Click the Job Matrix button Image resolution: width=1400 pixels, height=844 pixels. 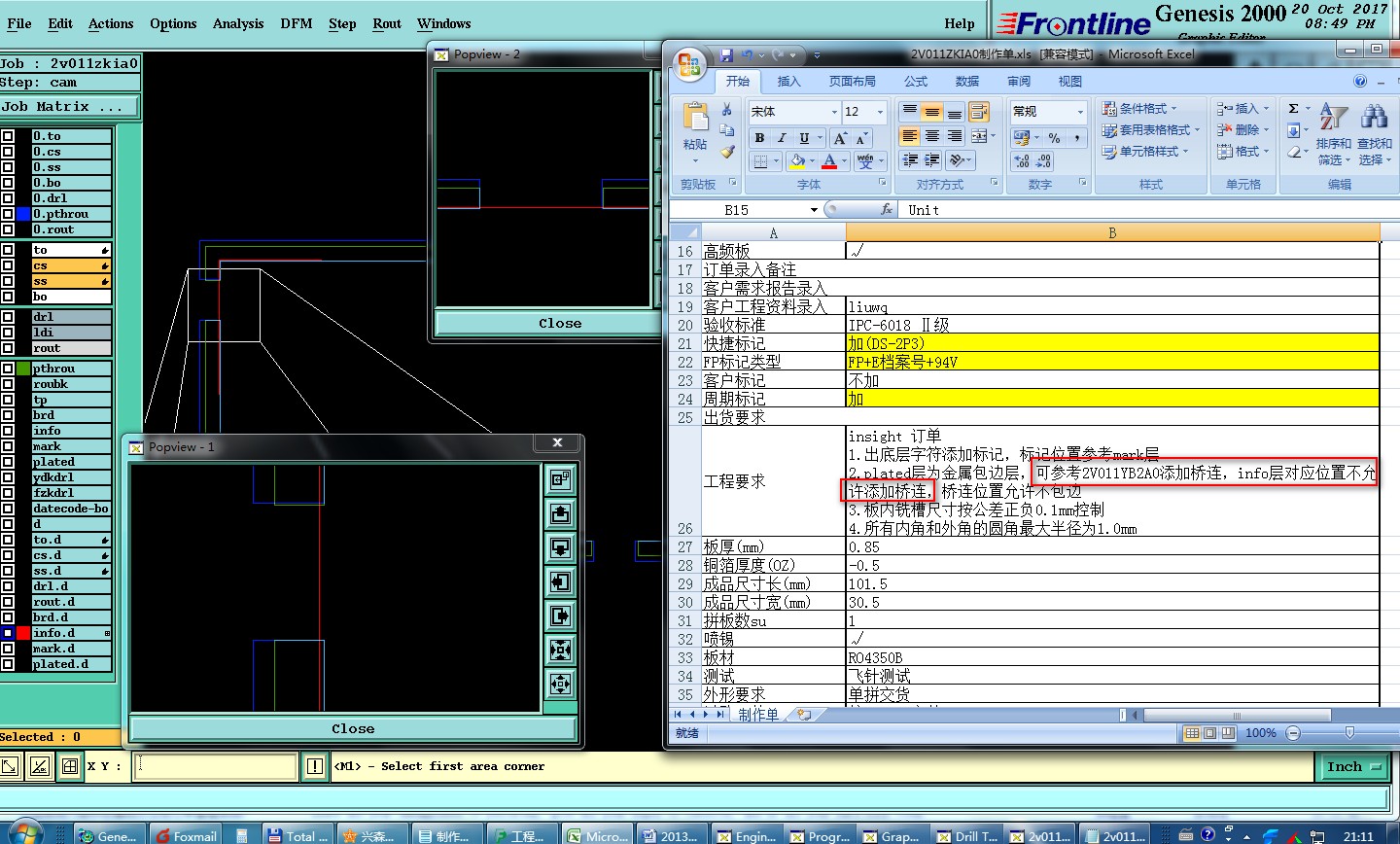70,107
